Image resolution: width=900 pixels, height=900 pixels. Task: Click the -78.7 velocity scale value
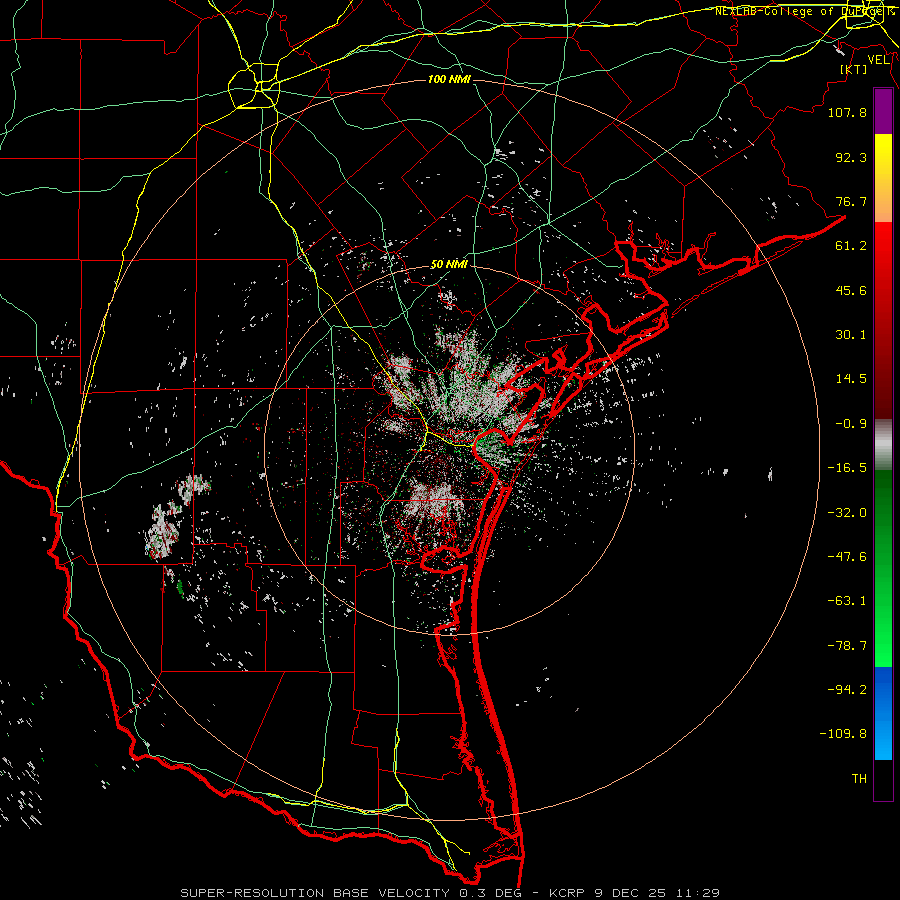click(847, 646)
